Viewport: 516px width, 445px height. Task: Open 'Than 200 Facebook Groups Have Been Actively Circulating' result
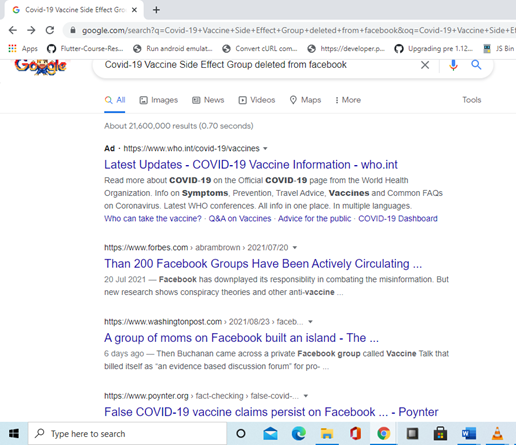(x=263, y=264)
